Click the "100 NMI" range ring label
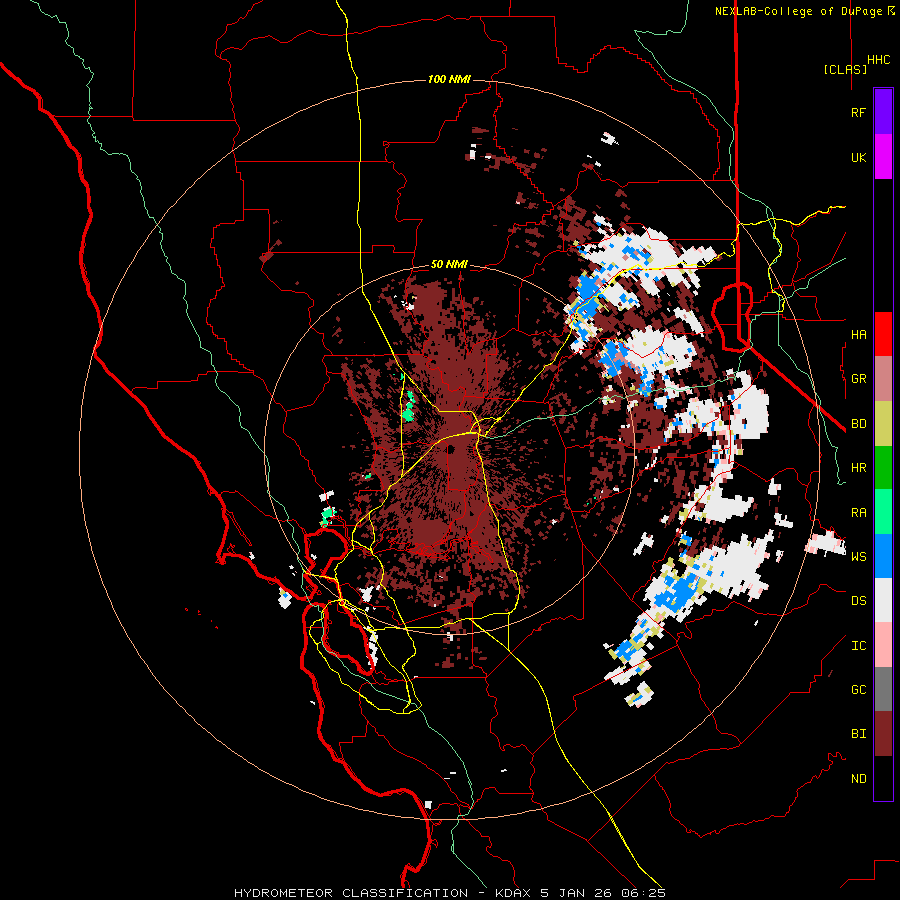Screen dimensions: 900x900 [449, 79]
